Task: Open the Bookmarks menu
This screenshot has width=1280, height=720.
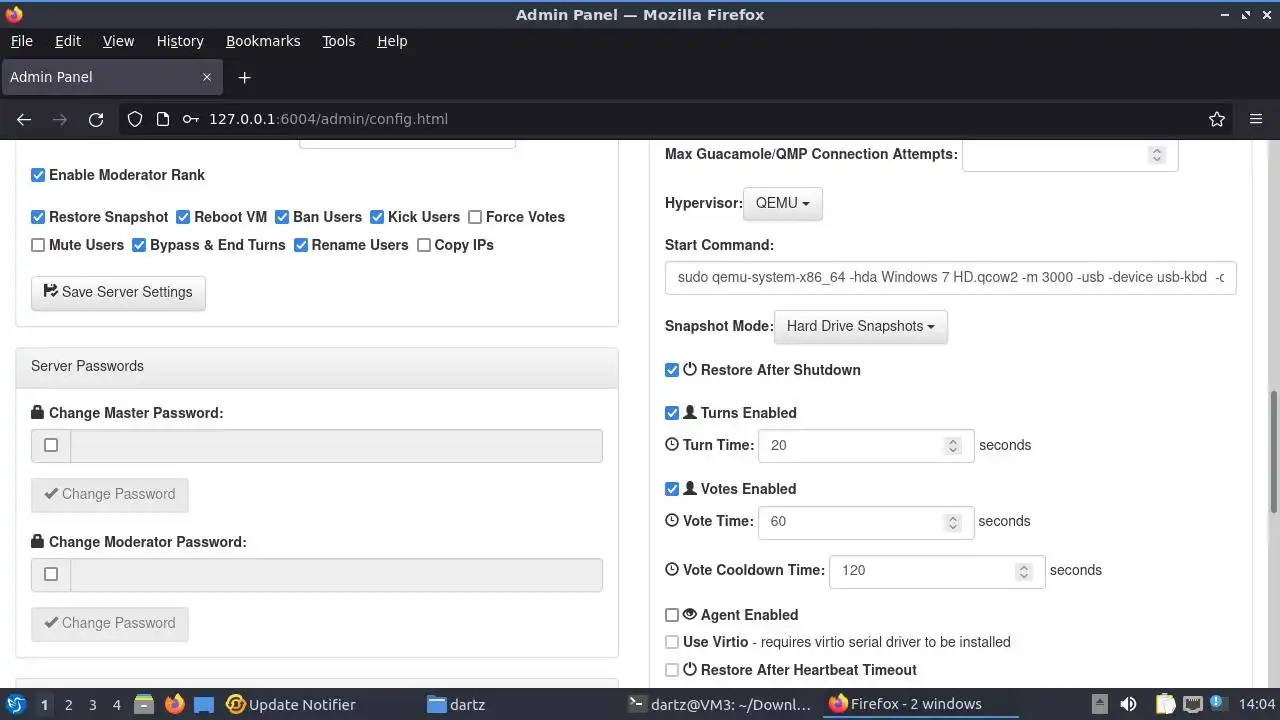Action: click(263, 41)
